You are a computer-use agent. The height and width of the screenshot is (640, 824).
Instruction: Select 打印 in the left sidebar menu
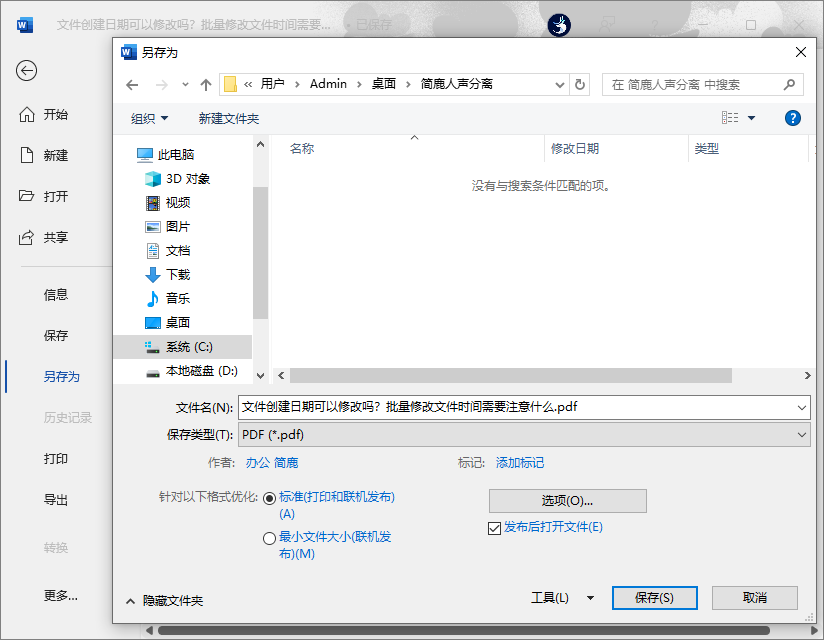(x=55, y=458)
